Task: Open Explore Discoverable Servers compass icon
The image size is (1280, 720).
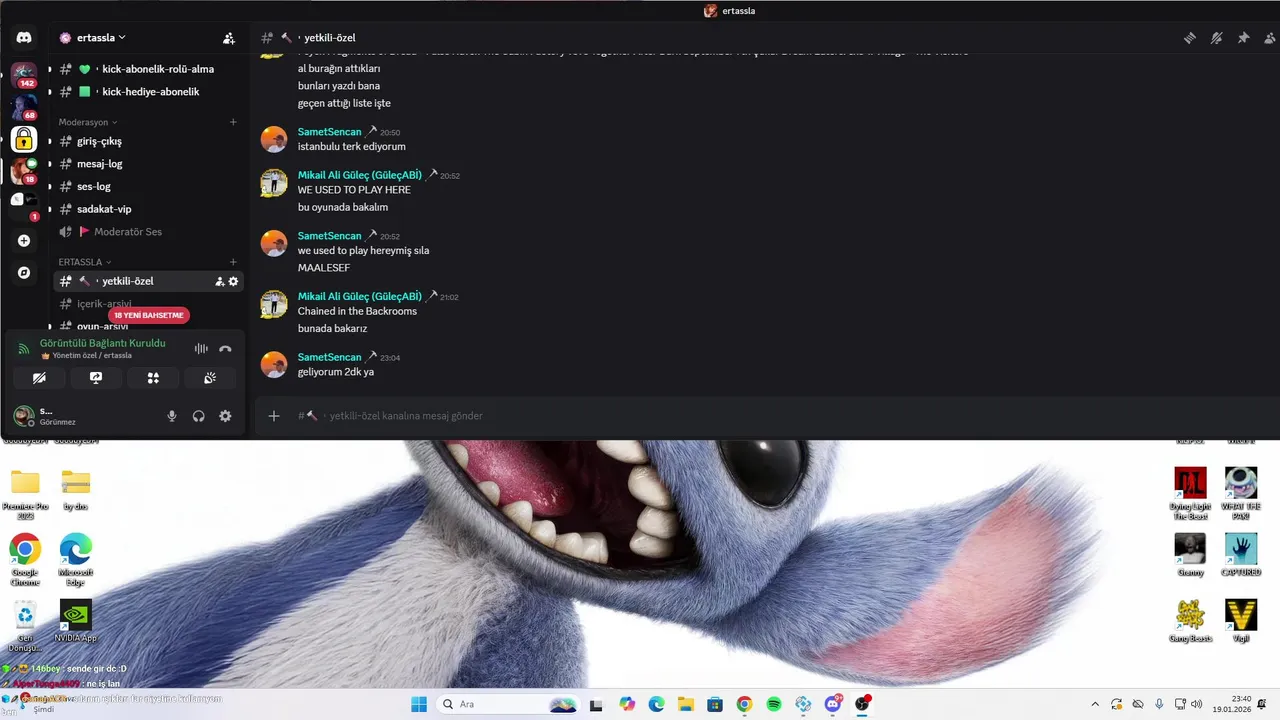Action: point(24,273)
